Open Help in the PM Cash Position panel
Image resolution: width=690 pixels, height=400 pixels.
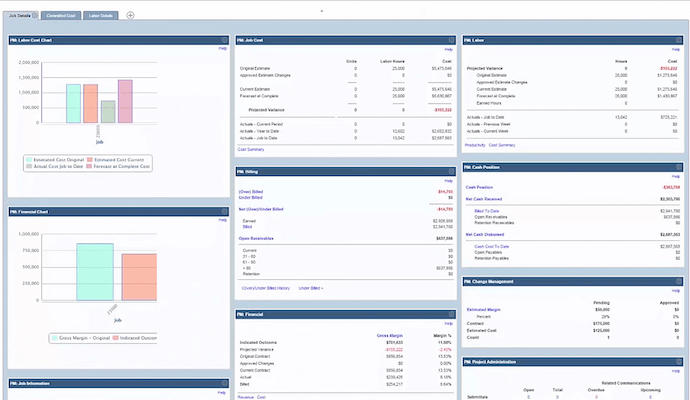tap(676, 176)
